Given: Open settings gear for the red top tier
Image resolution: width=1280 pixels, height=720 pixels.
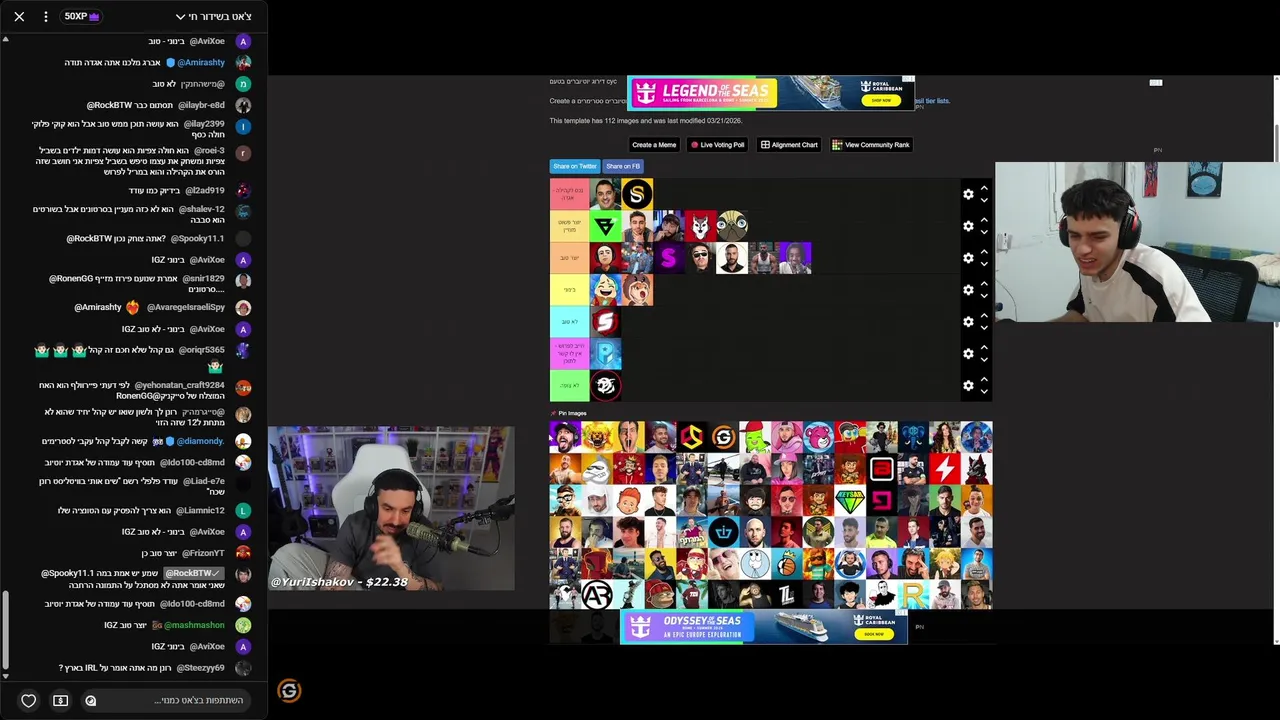Looking at the screenshot, I should [x=968, y=194].
